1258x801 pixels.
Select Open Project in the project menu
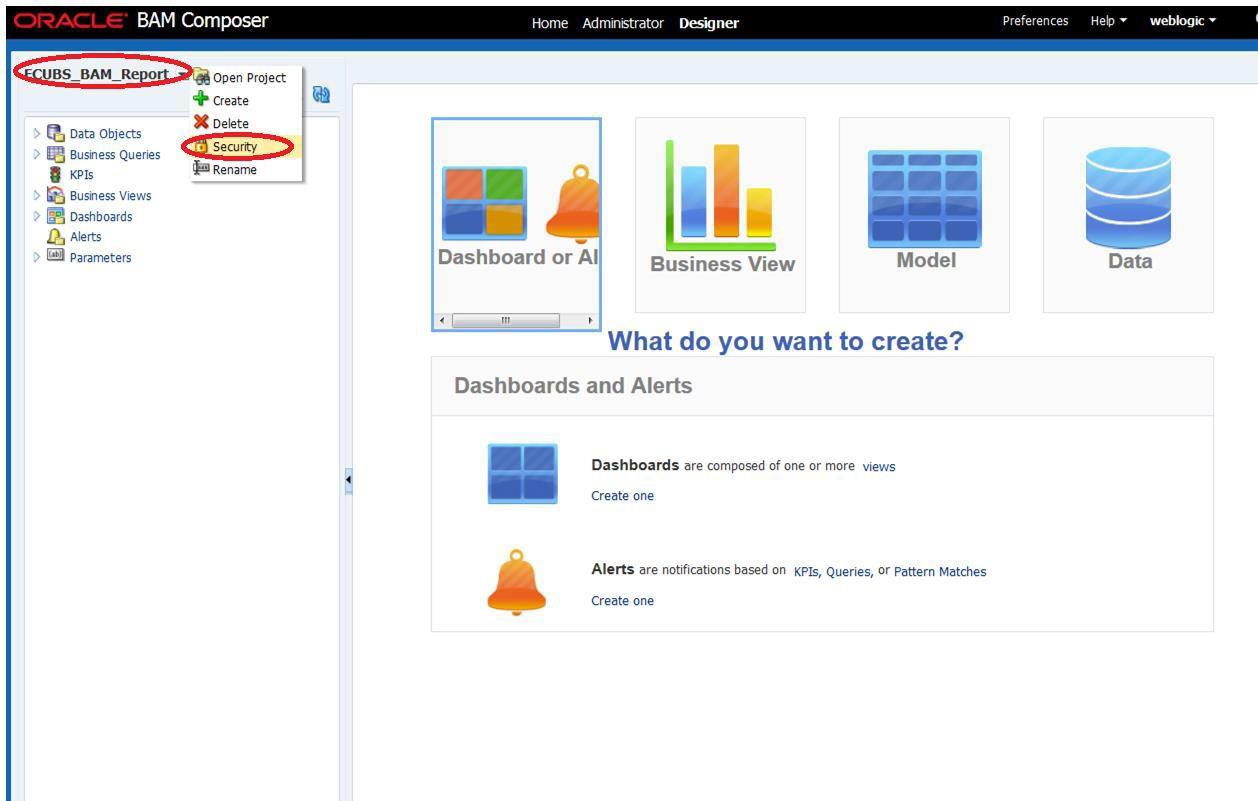coord(240,77)
